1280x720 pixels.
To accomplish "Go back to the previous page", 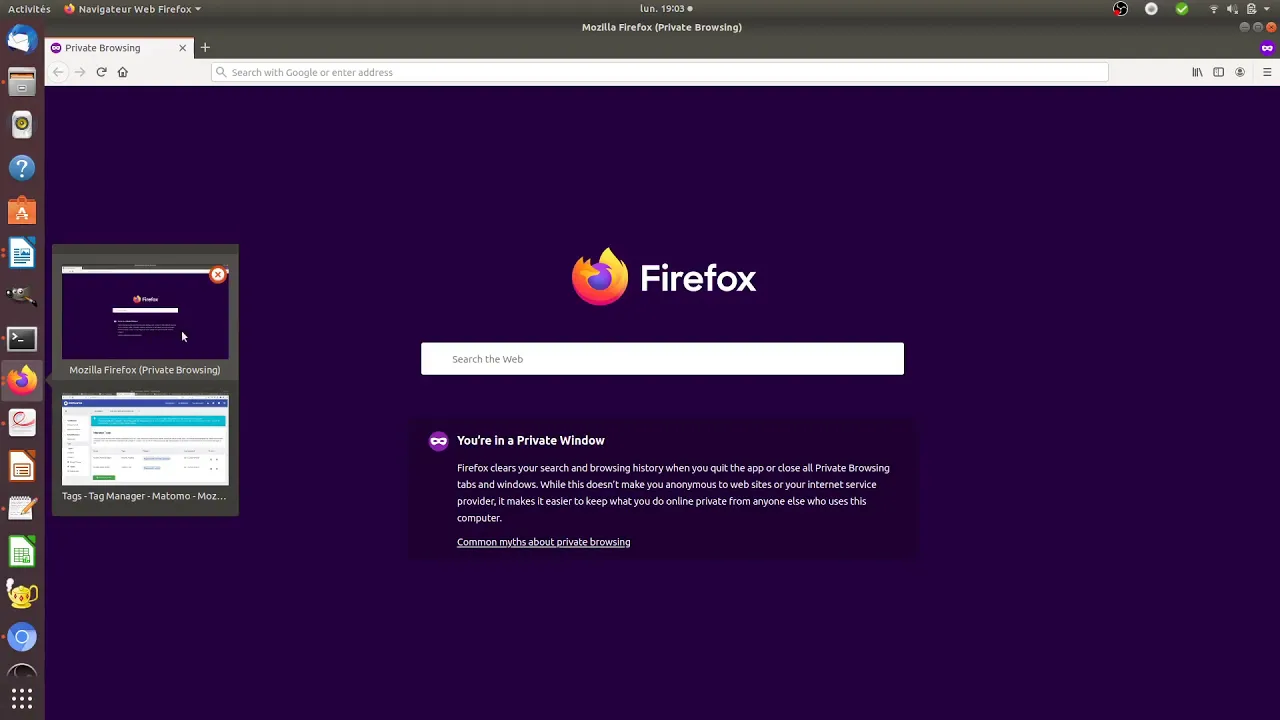I will point(58,72).
